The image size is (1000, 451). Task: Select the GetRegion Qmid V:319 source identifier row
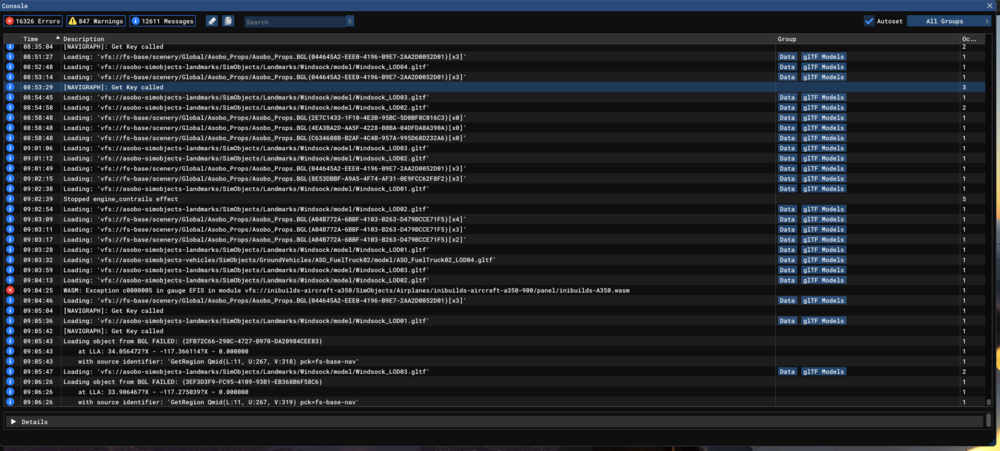tap(494, 402)
